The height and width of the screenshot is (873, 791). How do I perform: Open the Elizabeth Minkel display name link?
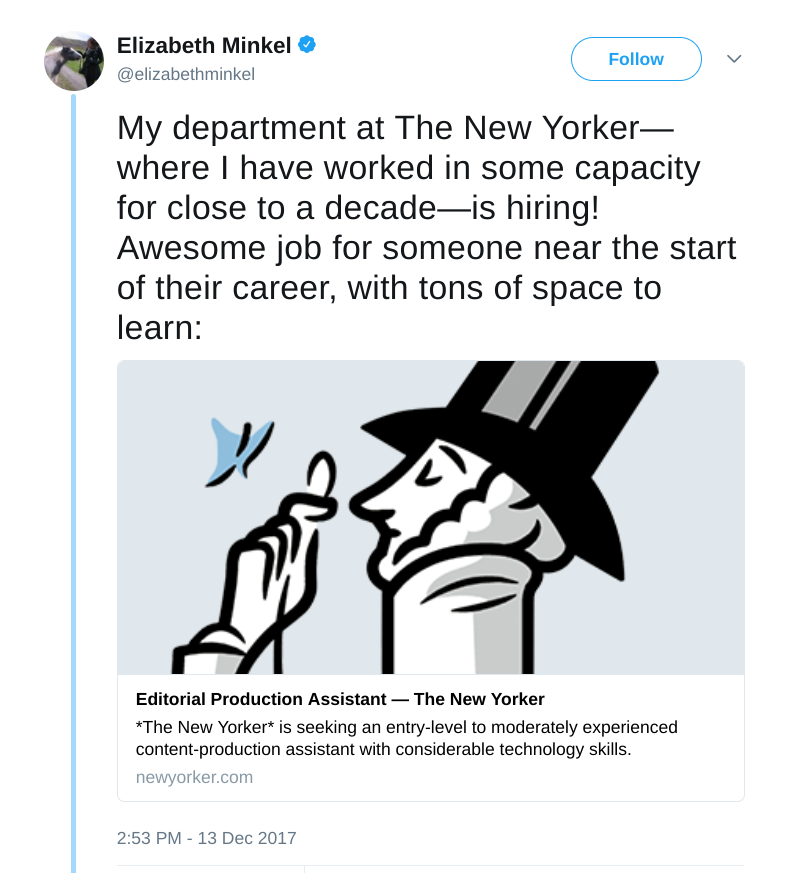[x=204, y=45]
